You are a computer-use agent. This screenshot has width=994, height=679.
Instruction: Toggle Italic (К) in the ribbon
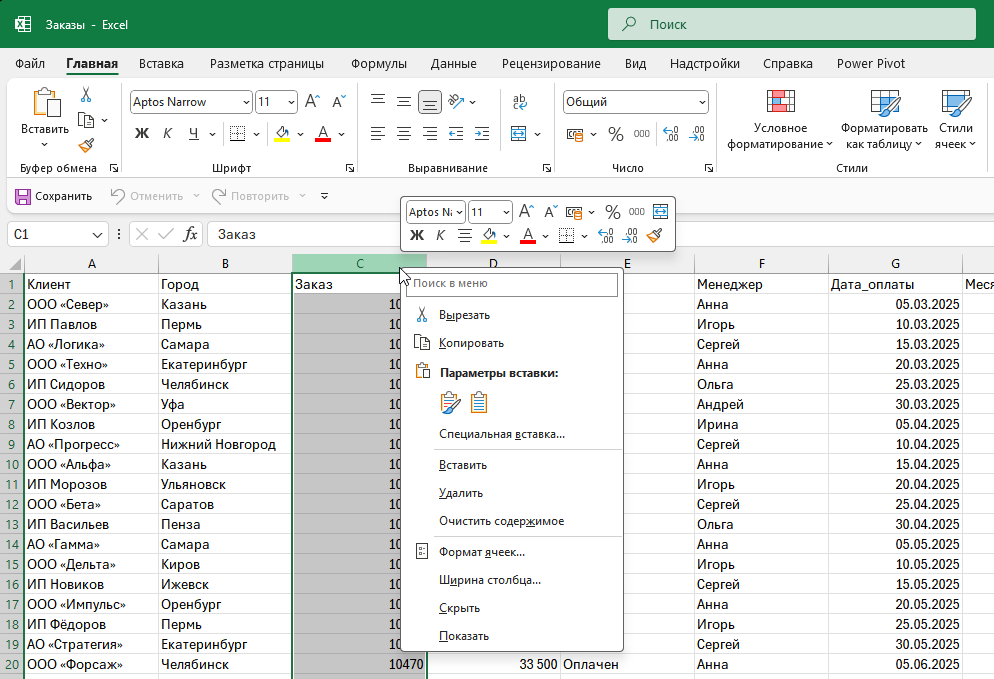click(167, 134)
